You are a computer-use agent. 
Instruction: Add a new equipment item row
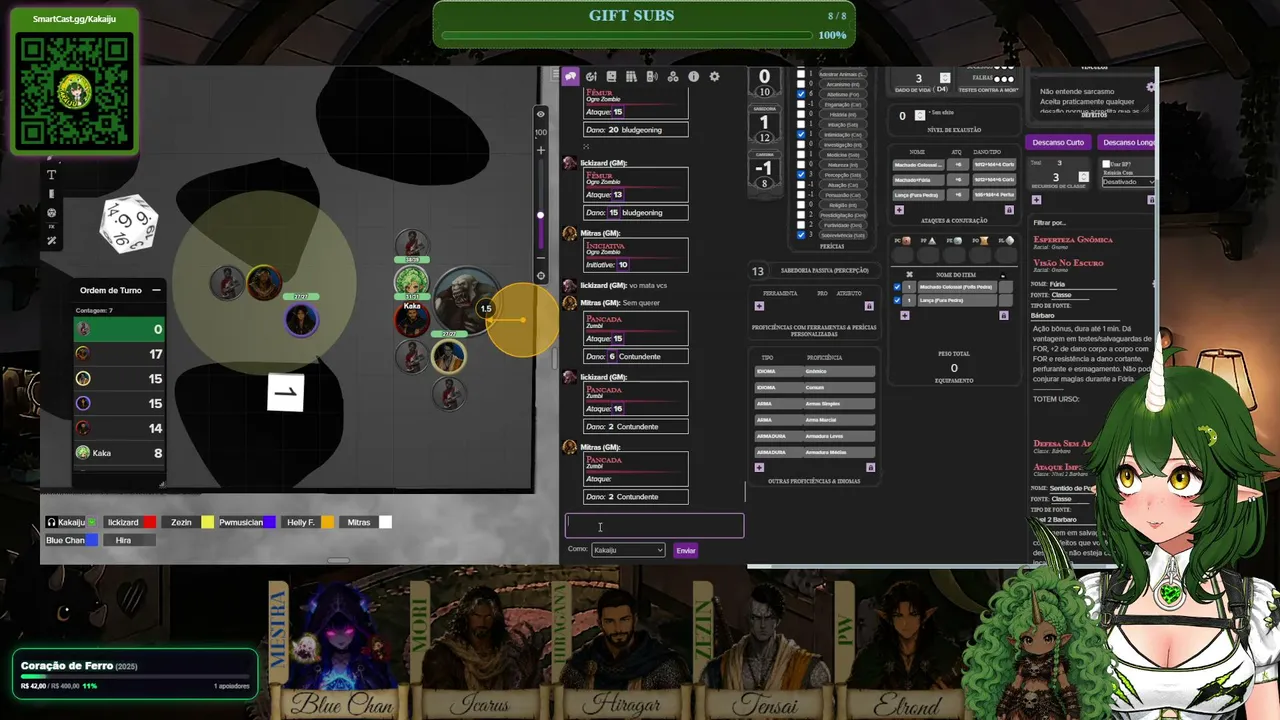coord(905,315)
